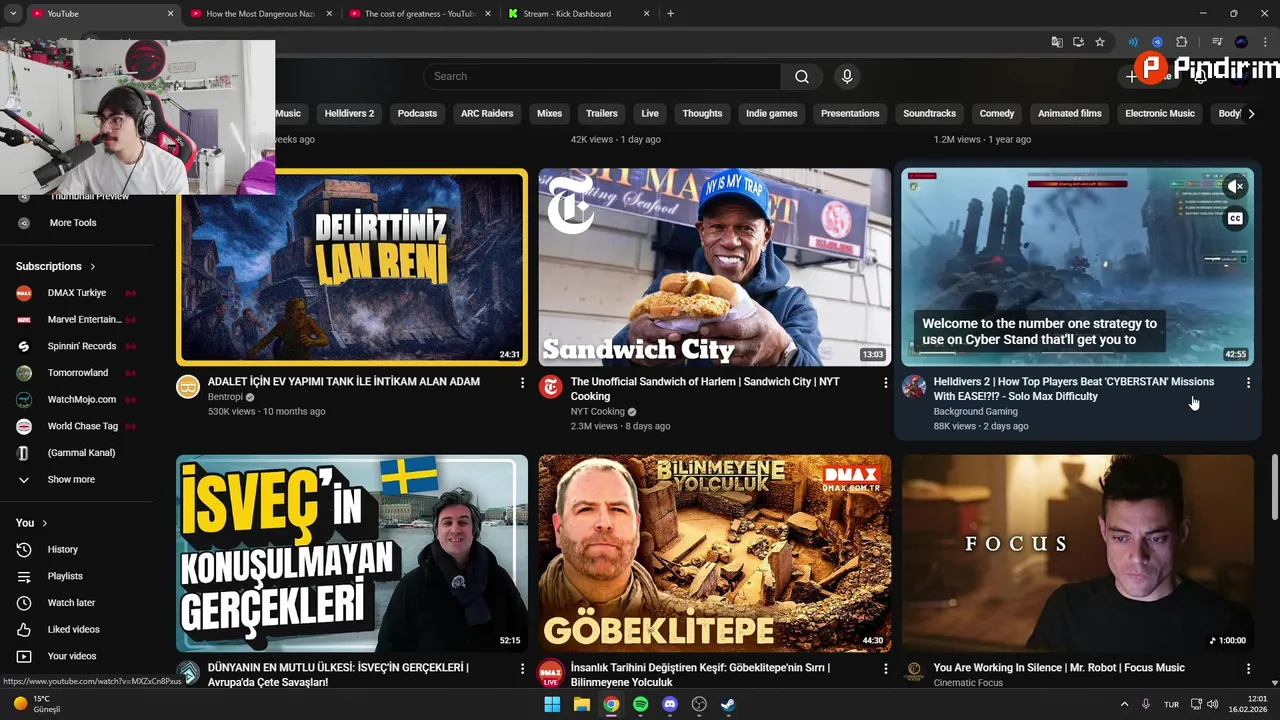Open the three-dot menu for the Göbeklitepe video

pyautogui.click(x=885, y=668)
